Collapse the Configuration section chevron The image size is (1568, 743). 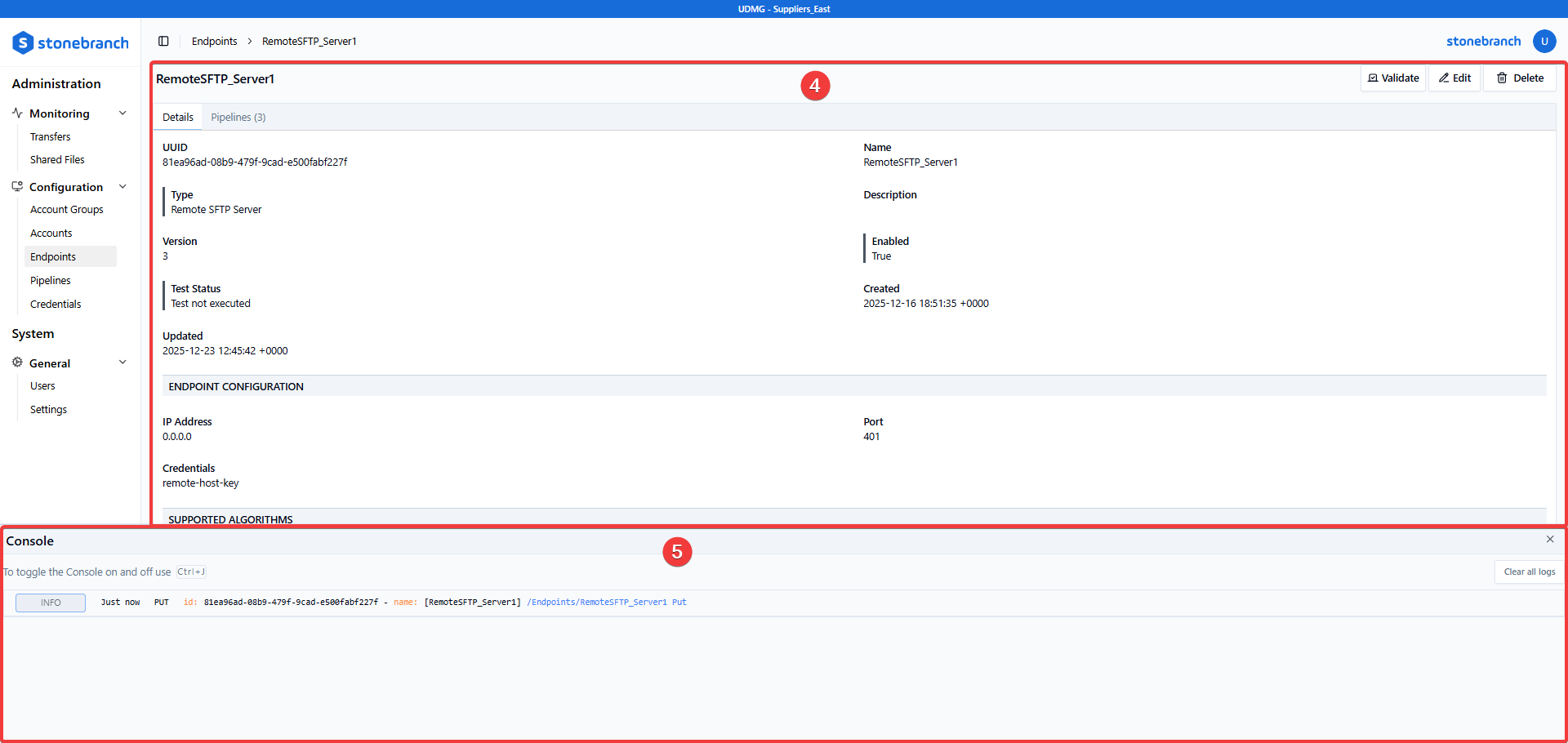pos(122,186)
